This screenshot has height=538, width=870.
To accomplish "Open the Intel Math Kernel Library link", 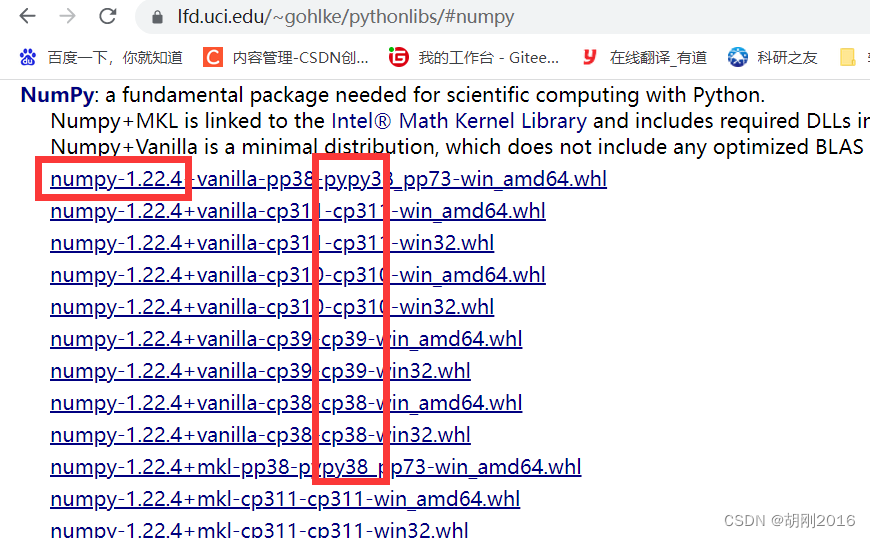I will coord(458,122).
